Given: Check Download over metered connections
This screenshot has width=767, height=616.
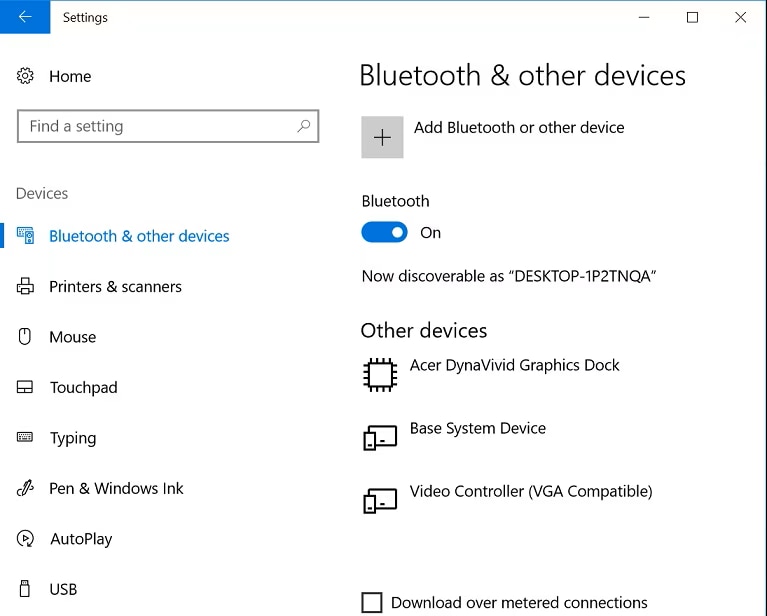Looking at the screenshot, I should coord(372,602).
